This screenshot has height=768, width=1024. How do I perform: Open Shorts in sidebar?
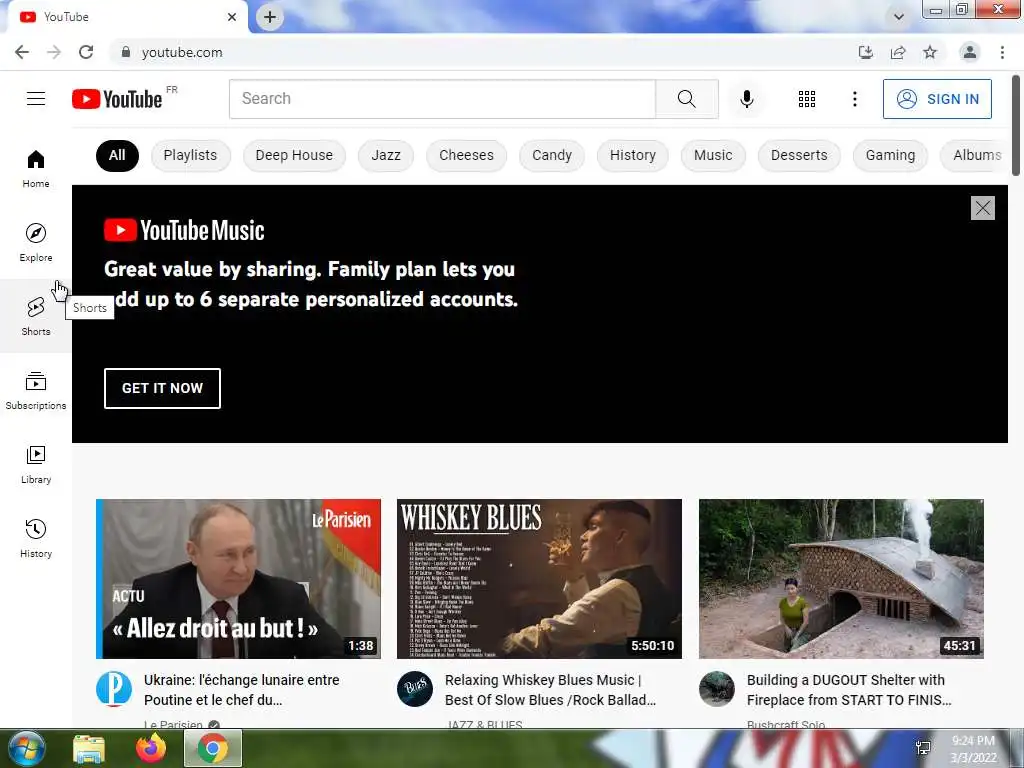(36, 316)
